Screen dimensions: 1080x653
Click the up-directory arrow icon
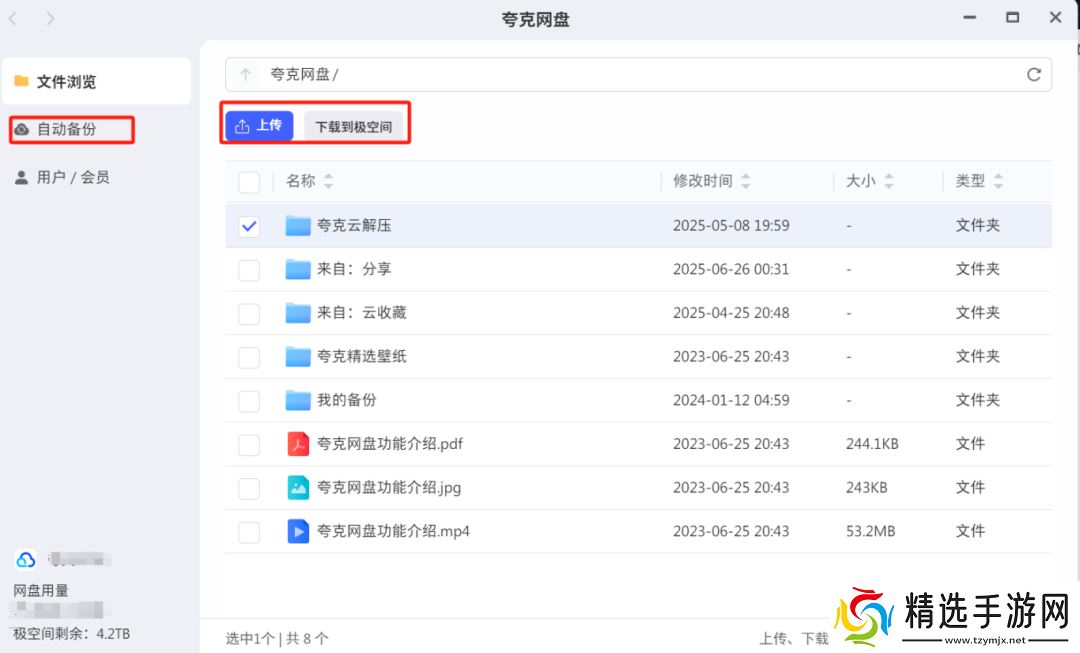pyautogui.click(x=245, y=75)
